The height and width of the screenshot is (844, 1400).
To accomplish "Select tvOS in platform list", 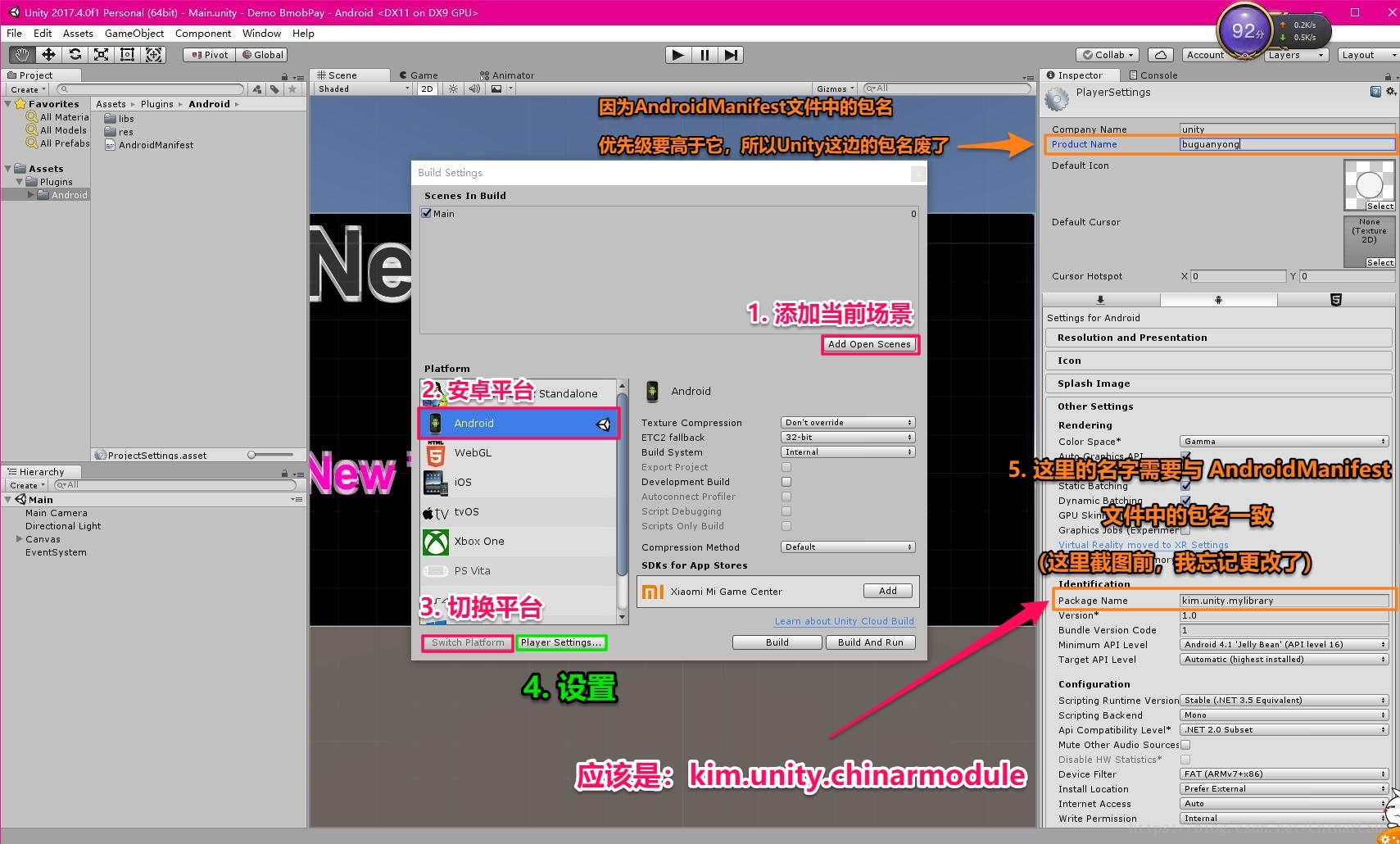I will point(518,511).
